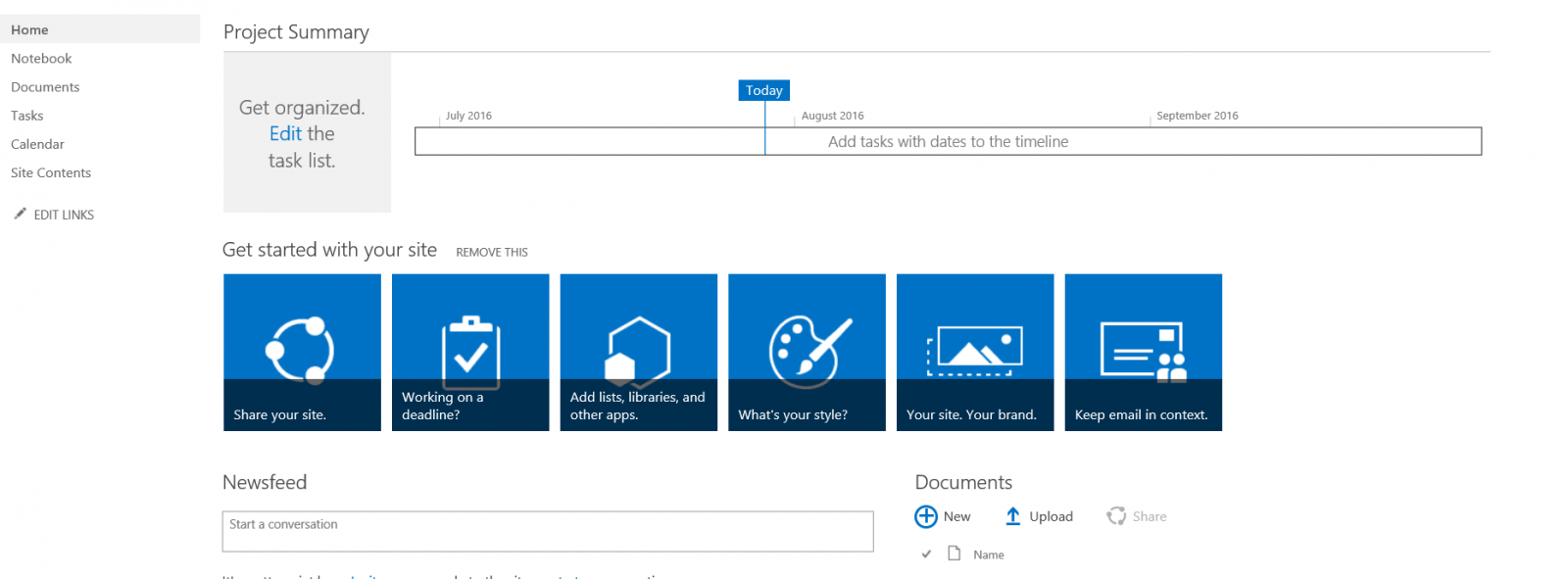Click the Keep email in context caption
Viewport: 1568px width, 579px height.
(x=1141, y=414)
